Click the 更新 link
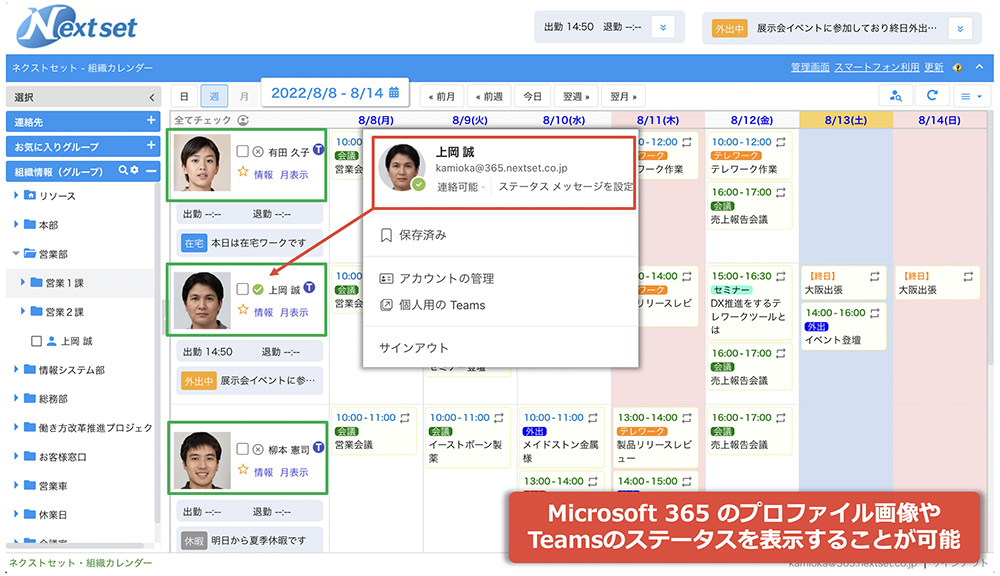This screenshot has width=1000, height=576. (934, 68)
